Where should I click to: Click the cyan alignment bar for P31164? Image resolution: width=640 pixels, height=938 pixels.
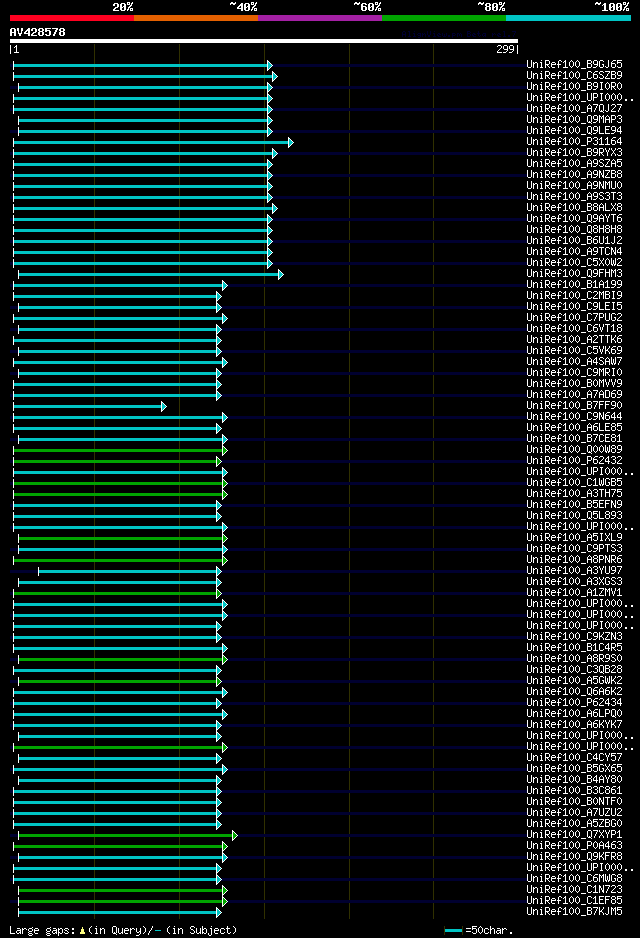point(153,142)
